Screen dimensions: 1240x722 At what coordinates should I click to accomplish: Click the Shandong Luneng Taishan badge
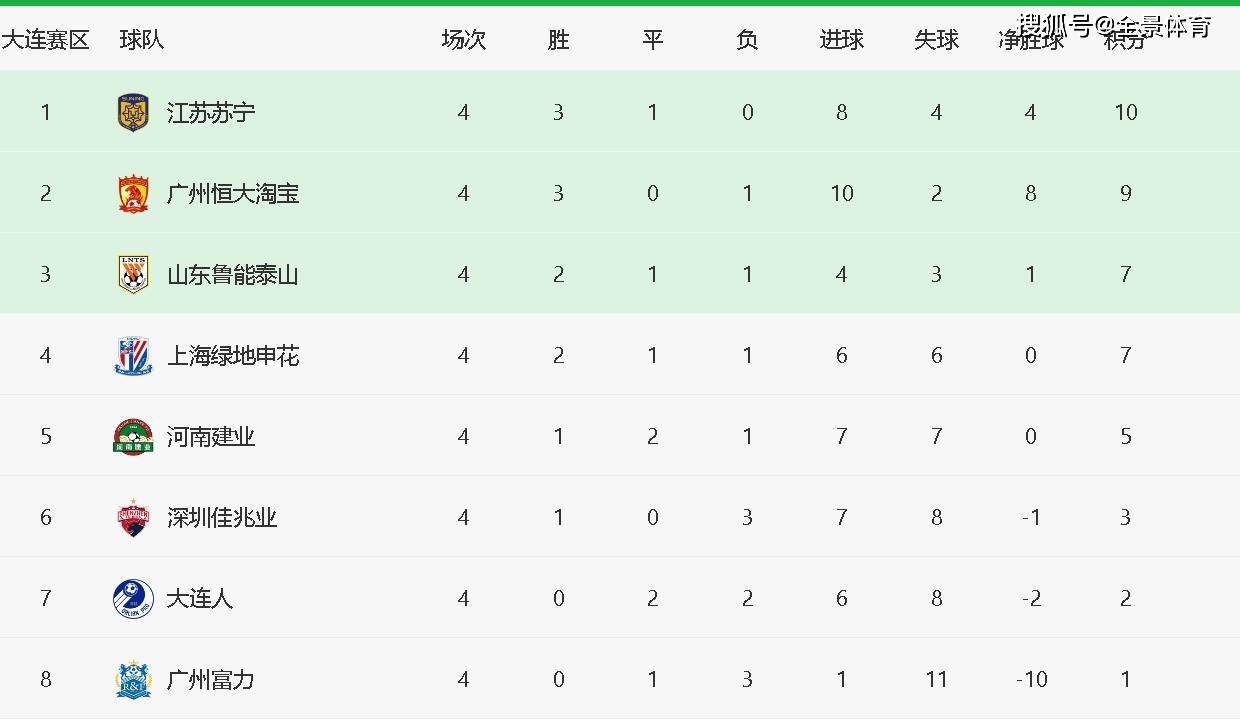point(133,274)
